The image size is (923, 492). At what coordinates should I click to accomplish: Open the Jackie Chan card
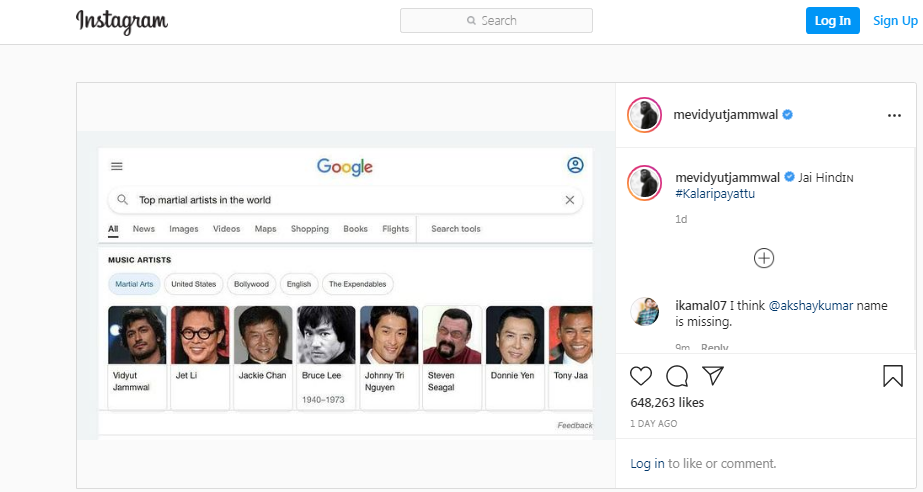[x=263, y=357]
